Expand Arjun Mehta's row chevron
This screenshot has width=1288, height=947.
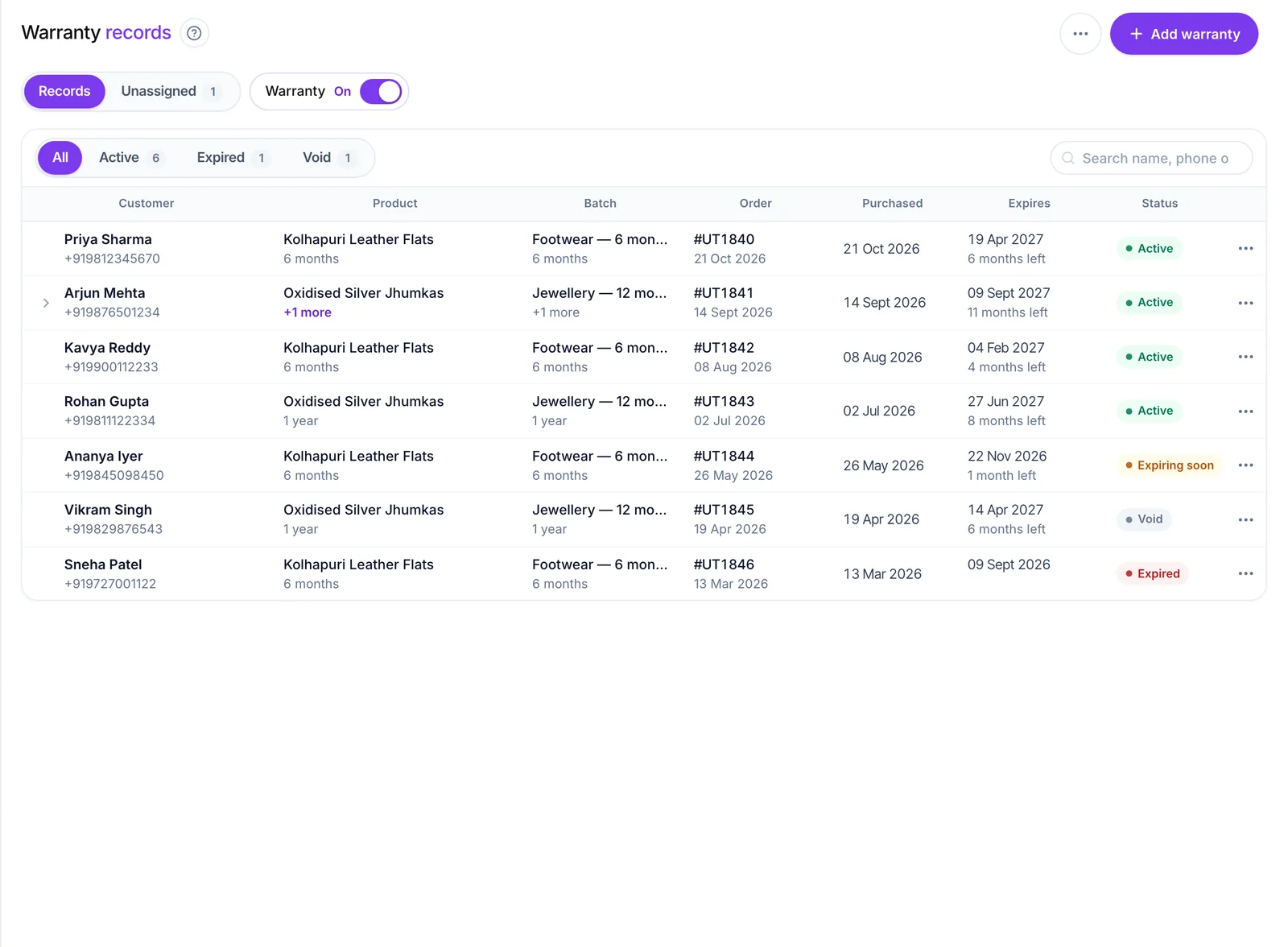tap(46, 303)
